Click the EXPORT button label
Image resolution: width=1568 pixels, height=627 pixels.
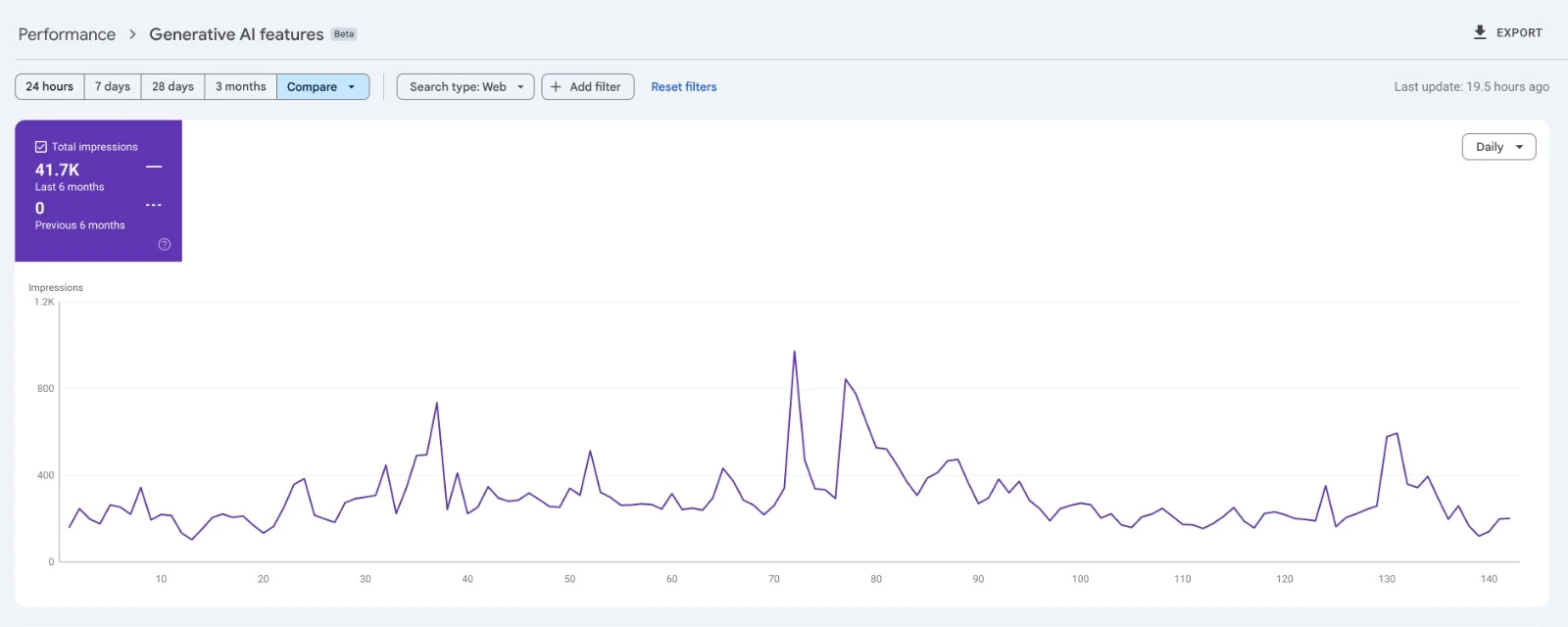click(1519, 32)
